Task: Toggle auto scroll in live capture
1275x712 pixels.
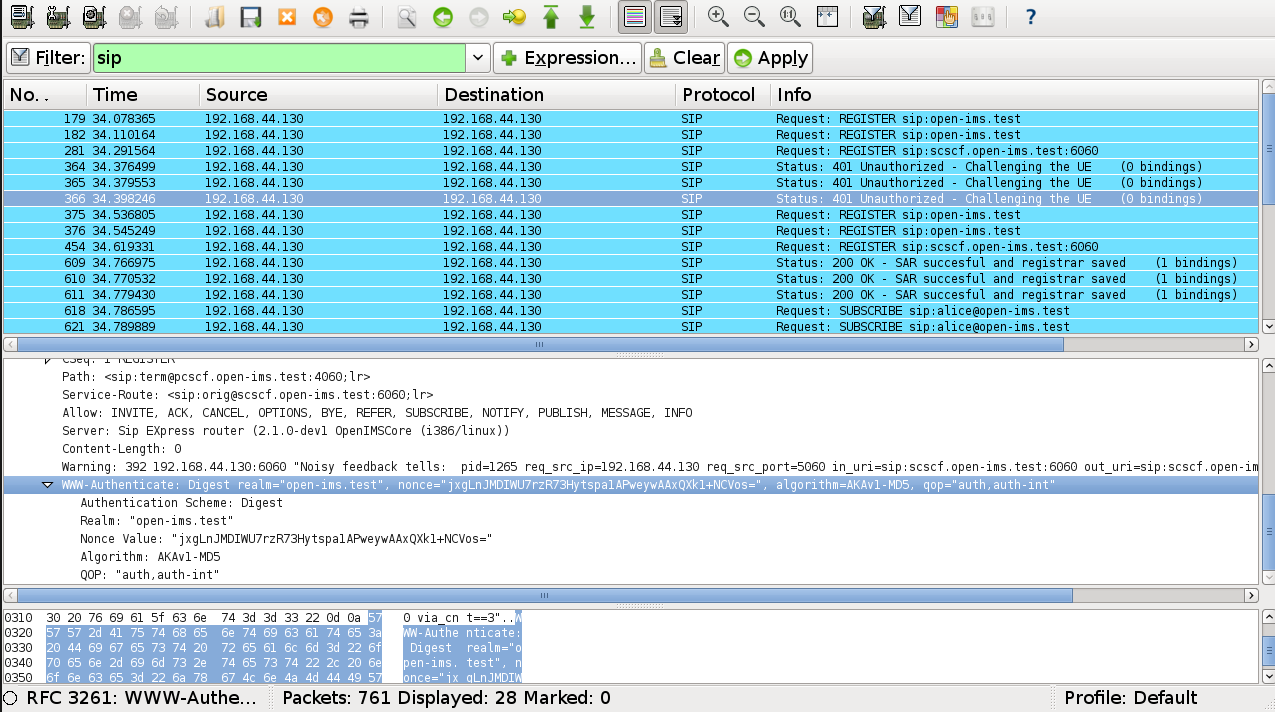Action: coord(671,16)
